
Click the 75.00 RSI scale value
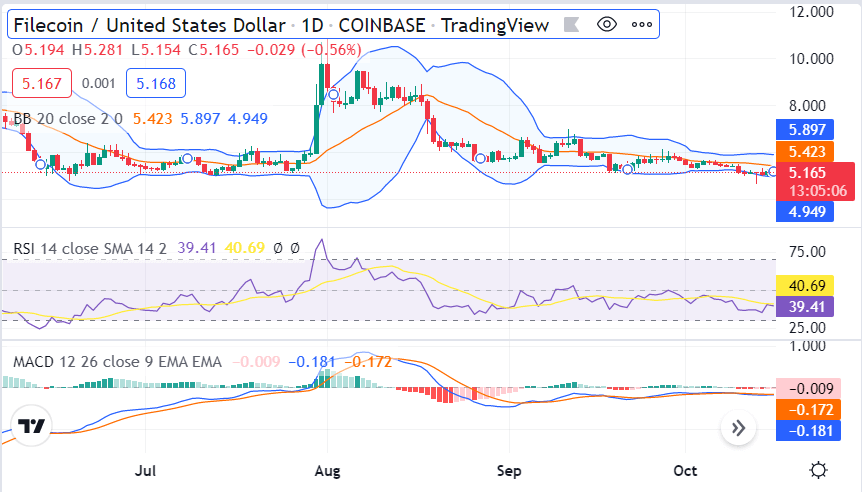[807, 252]
